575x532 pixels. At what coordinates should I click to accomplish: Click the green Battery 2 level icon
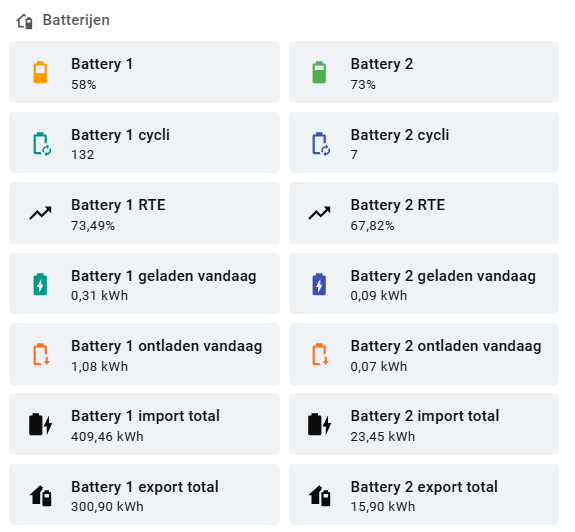click(319, 72)
